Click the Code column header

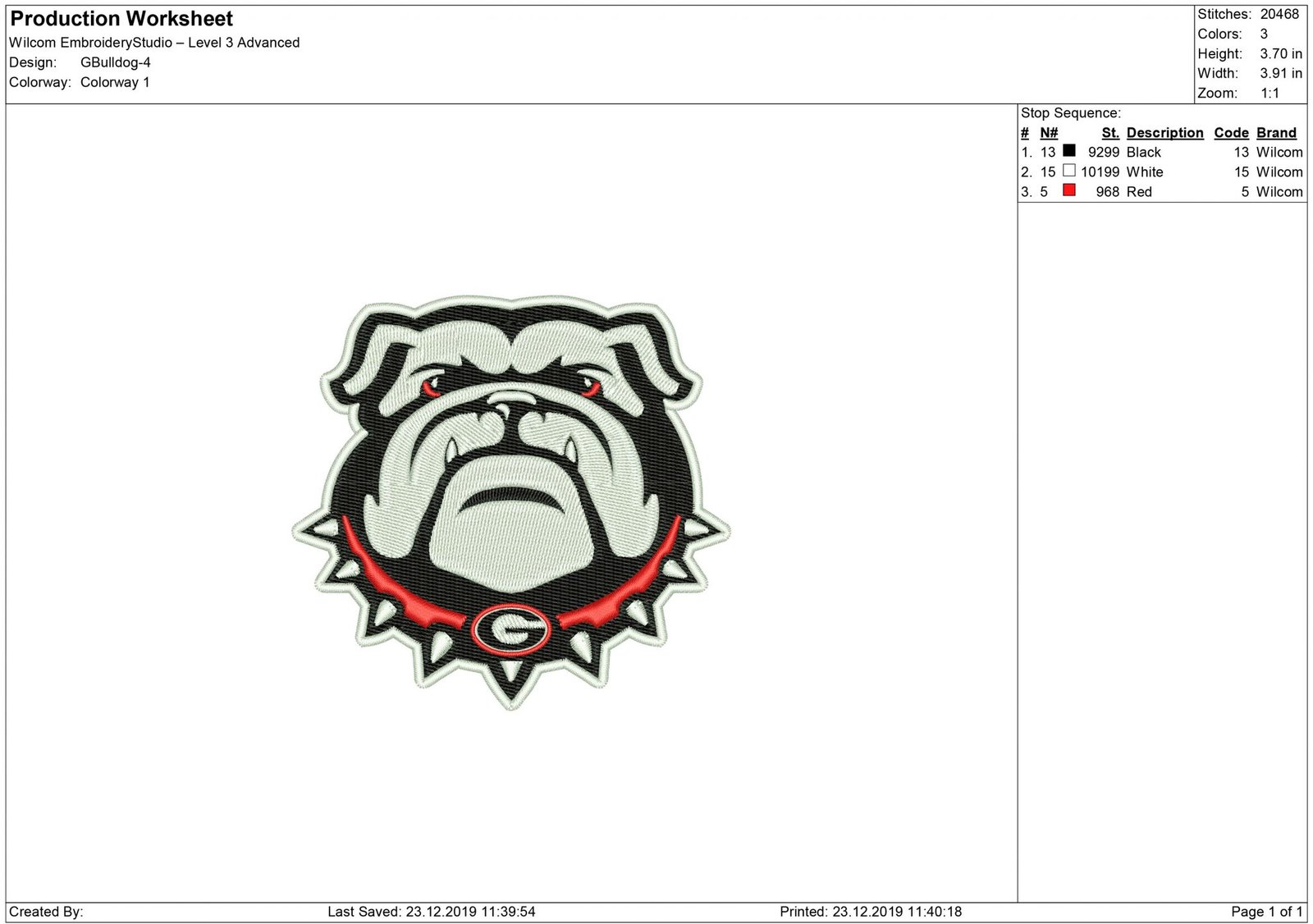[1232, 132]
